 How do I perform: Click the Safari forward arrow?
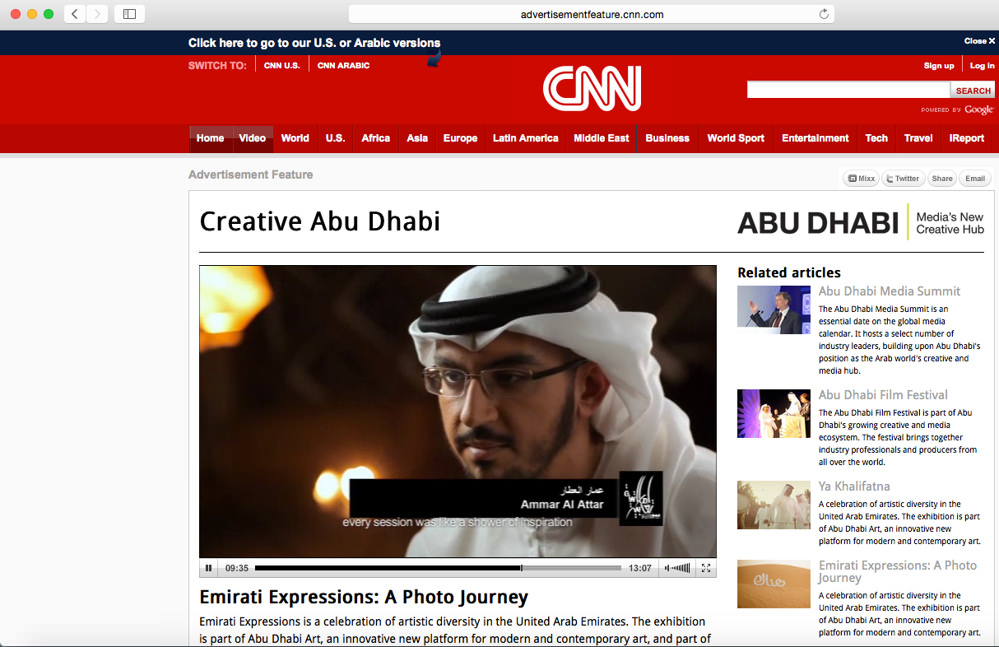[97, 14]
